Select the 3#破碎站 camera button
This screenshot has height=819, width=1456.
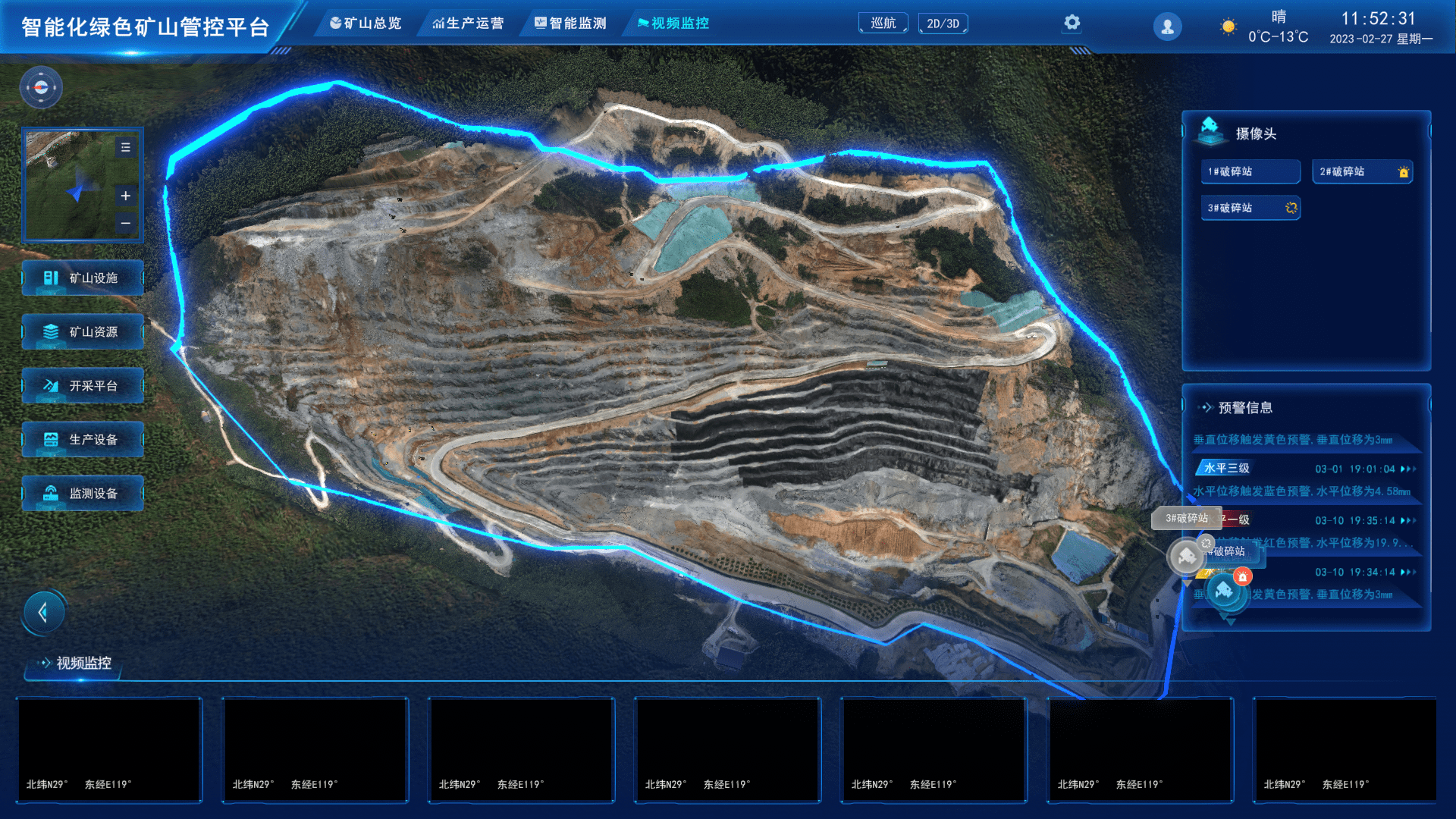[x=1250, y=208]
